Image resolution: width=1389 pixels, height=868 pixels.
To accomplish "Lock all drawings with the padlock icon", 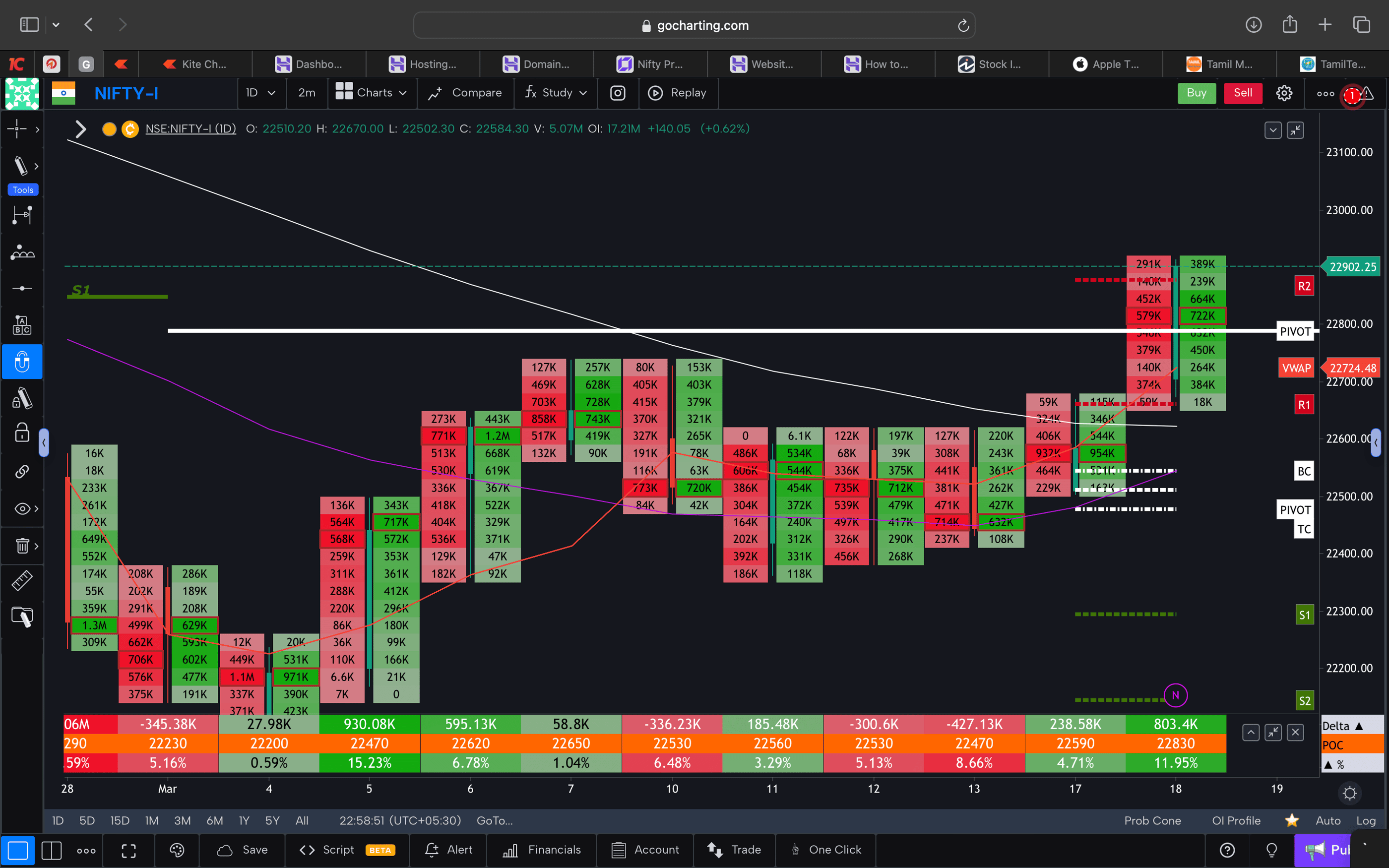I will [21, 433].
